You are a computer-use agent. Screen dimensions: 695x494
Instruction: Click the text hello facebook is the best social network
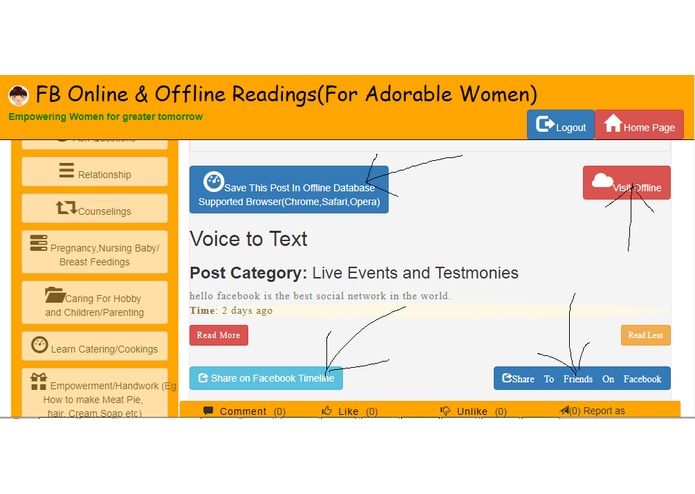pos(320,296)
